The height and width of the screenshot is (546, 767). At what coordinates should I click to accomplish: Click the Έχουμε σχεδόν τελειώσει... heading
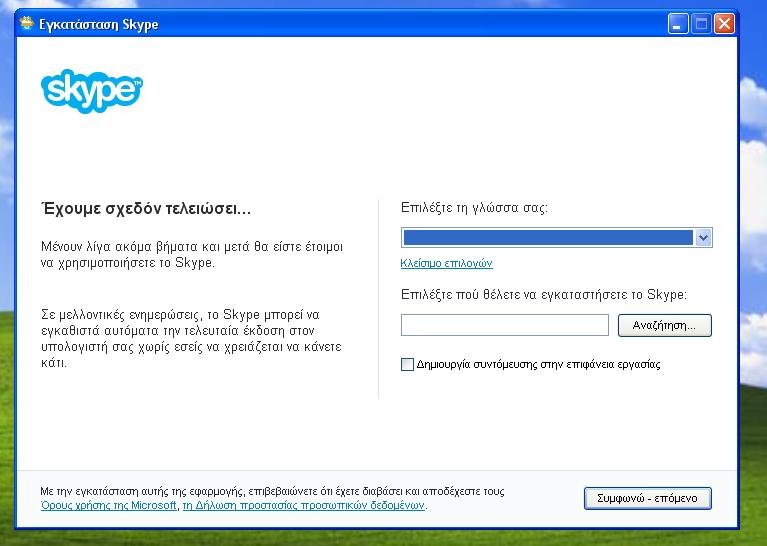click(x=146, y=209)
